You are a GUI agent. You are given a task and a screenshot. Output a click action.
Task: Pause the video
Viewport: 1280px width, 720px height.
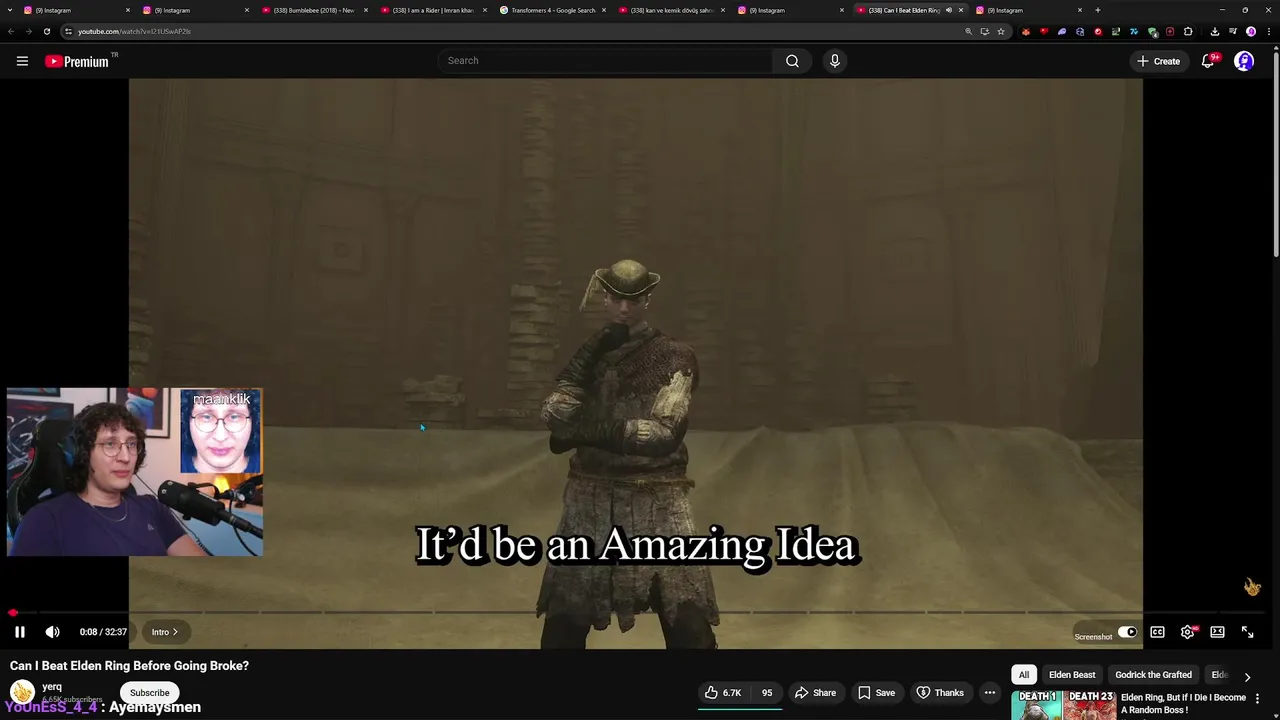tap(19, 632)
